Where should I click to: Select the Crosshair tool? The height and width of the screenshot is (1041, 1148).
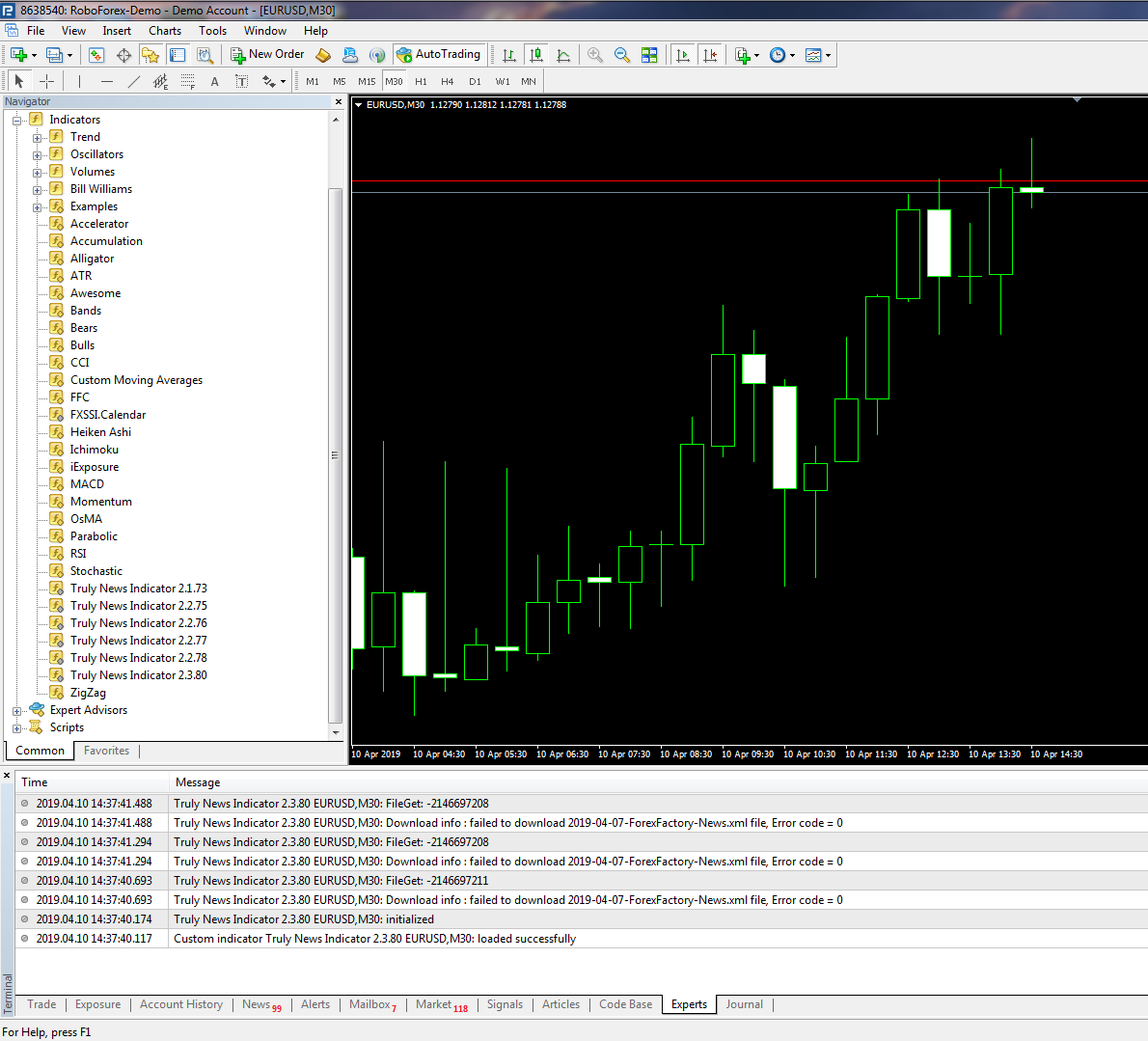coord(47,81)
